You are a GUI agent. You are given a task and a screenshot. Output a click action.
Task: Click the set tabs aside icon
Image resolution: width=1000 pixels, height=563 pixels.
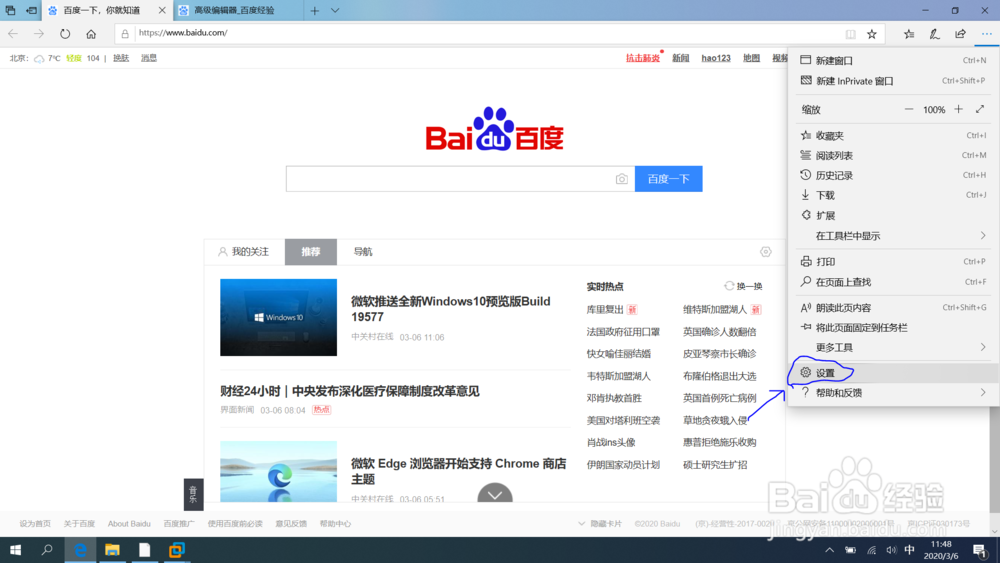pos(31,11)
